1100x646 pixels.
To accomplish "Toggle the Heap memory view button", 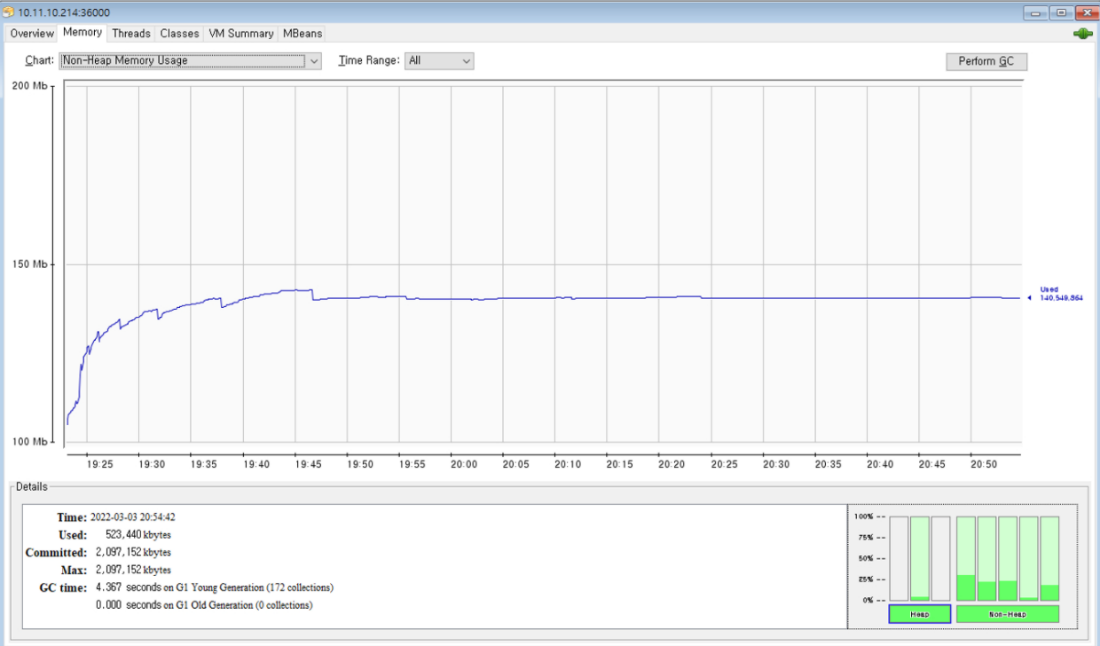I will [919, 614].
